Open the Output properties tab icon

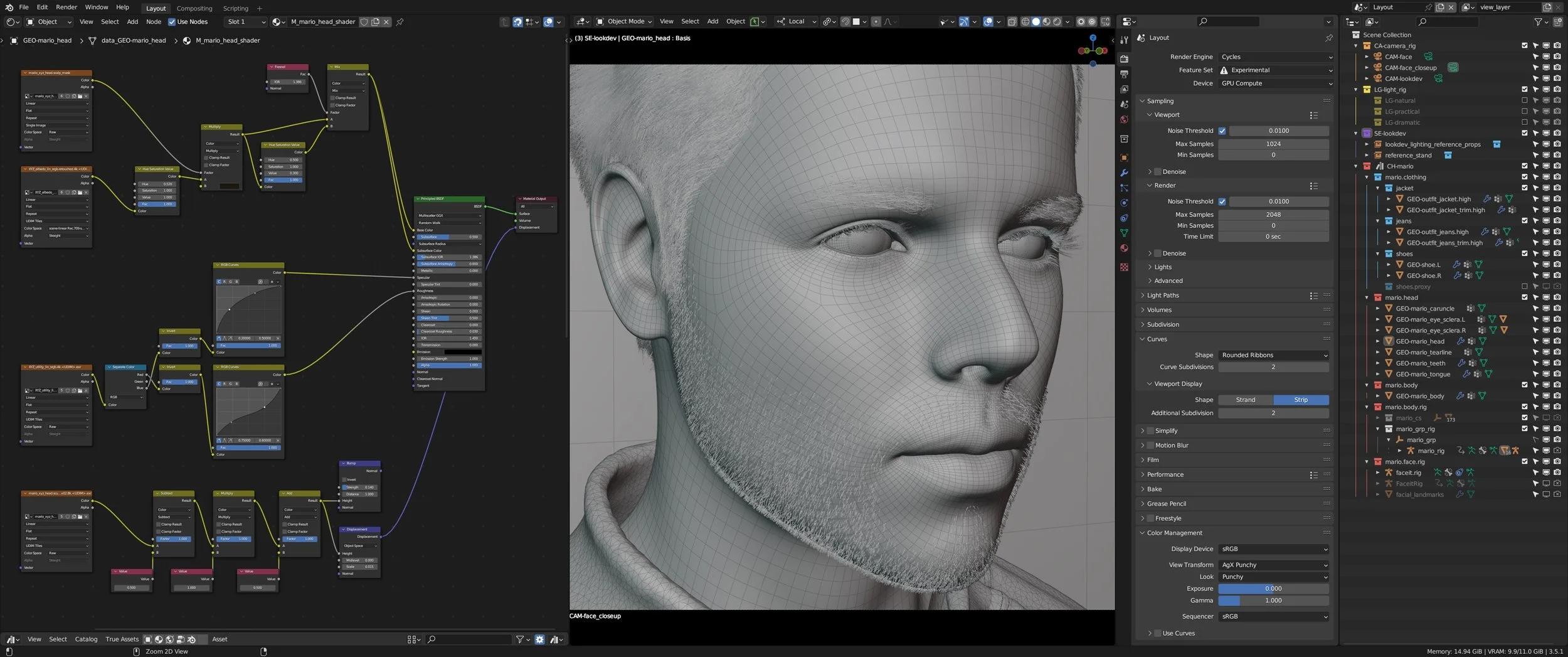click(x=1124, y=74)
